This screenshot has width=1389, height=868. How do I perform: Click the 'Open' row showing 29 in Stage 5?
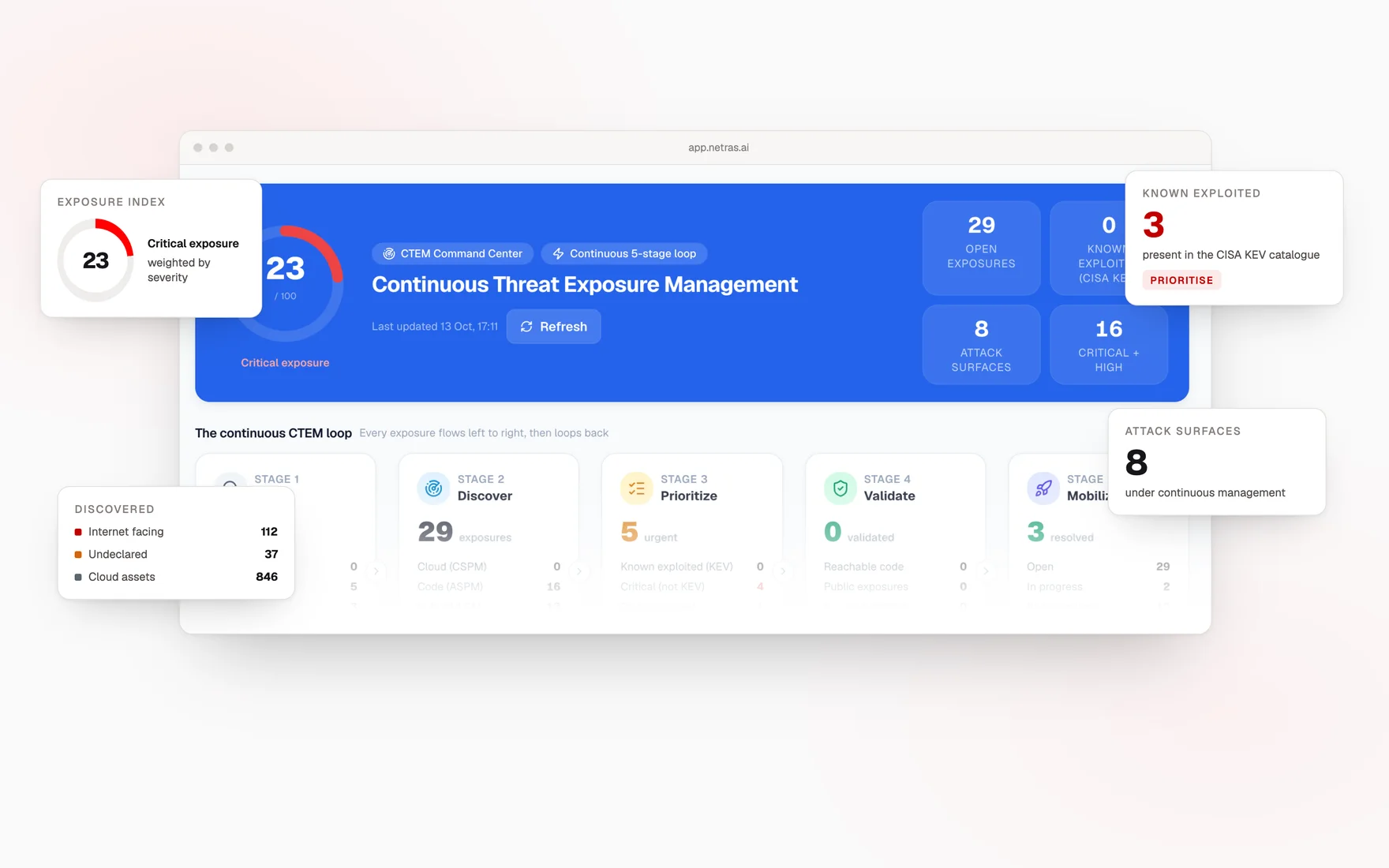1098,567
